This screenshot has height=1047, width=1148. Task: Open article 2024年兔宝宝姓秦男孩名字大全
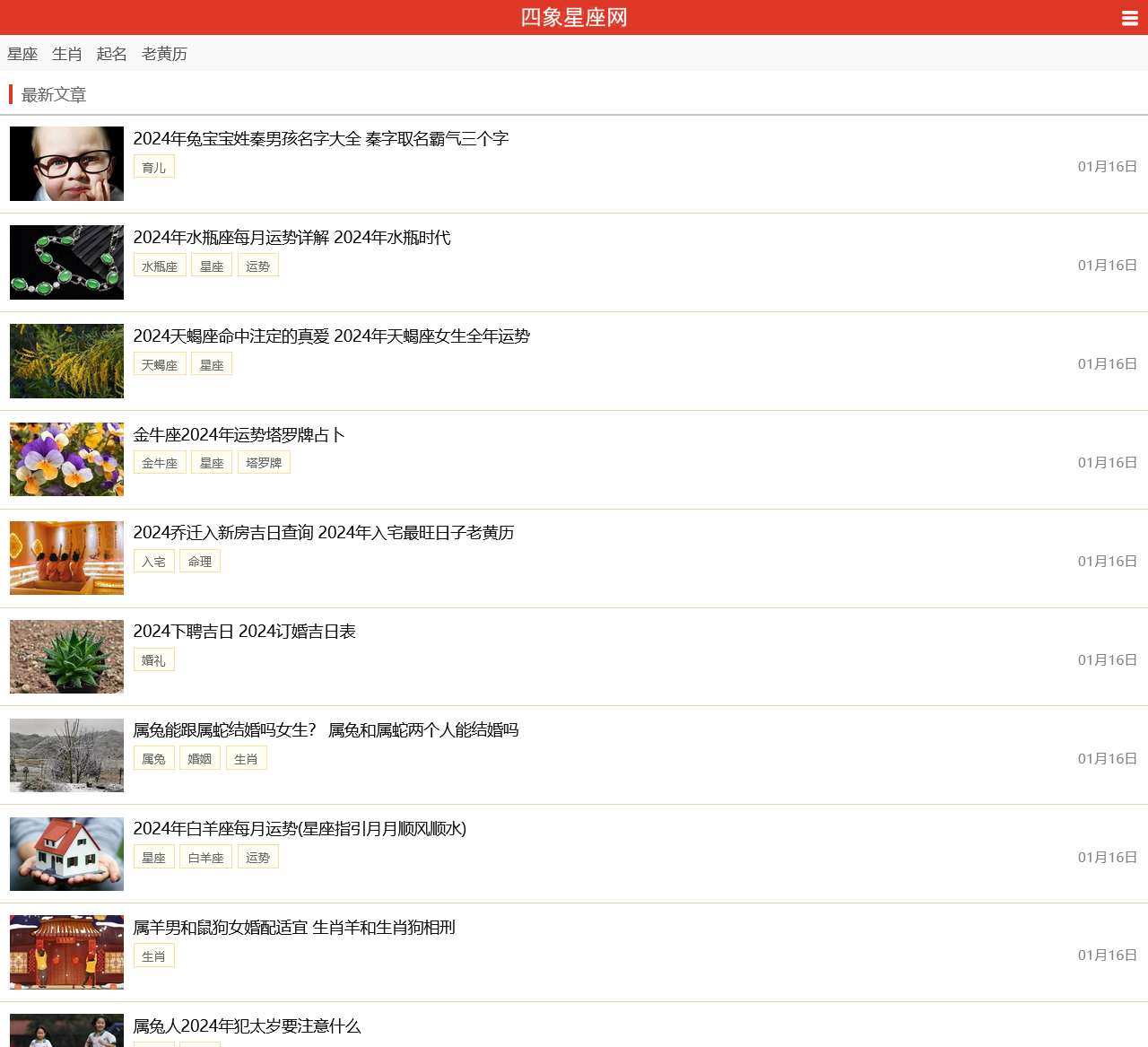tap(321, 138)
